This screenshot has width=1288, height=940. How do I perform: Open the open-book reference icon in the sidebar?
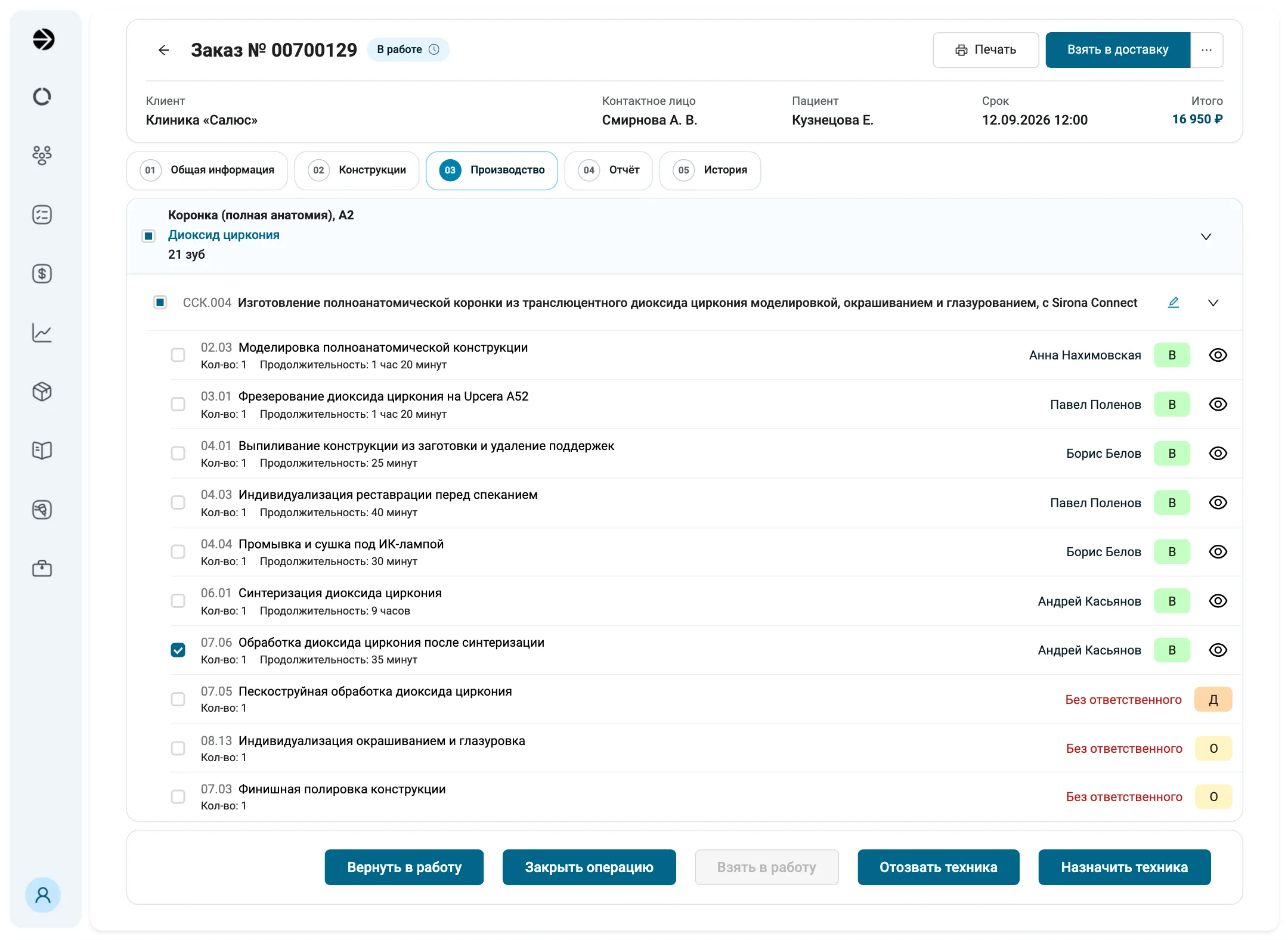(42, 450)
